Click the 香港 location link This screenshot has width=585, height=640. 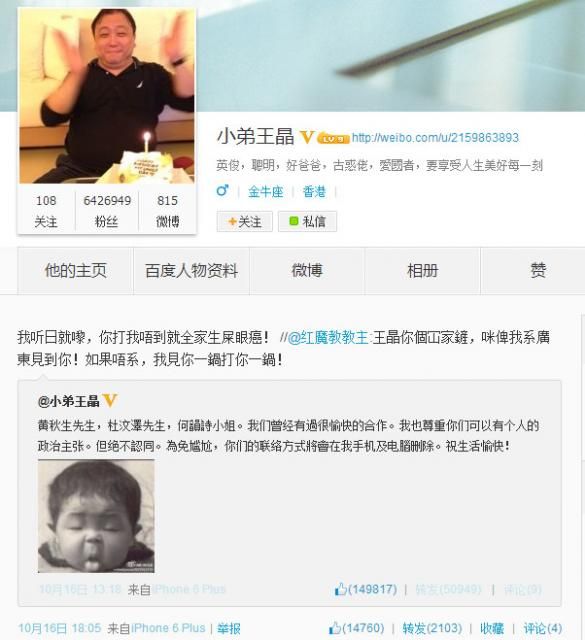[x=314, y=191]
